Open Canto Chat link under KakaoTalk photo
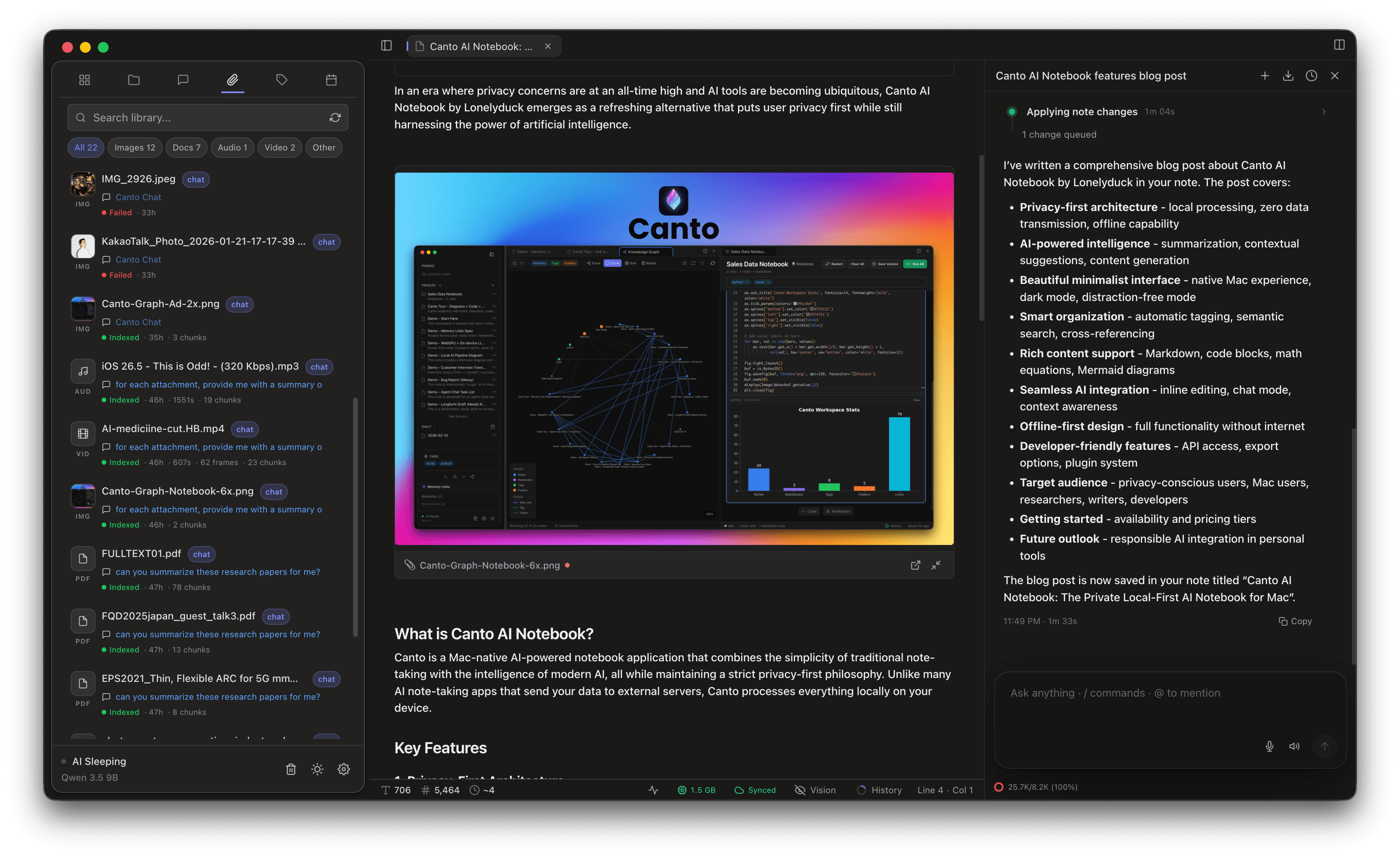The height and width of the screenshot is (858, 1400). tap(138, 259)
